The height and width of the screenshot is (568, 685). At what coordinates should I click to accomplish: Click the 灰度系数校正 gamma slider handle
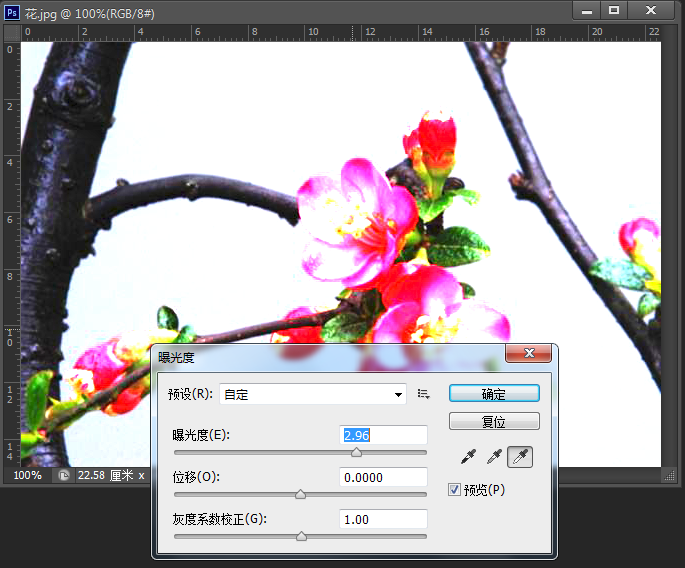301,536
